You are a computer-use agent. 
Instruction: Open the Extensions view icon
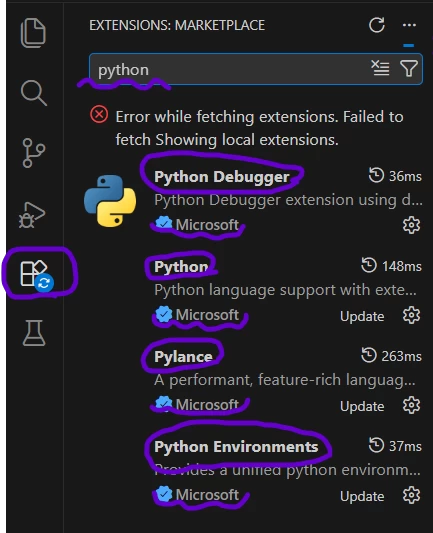pyautogui.click(x=36, y=275)
